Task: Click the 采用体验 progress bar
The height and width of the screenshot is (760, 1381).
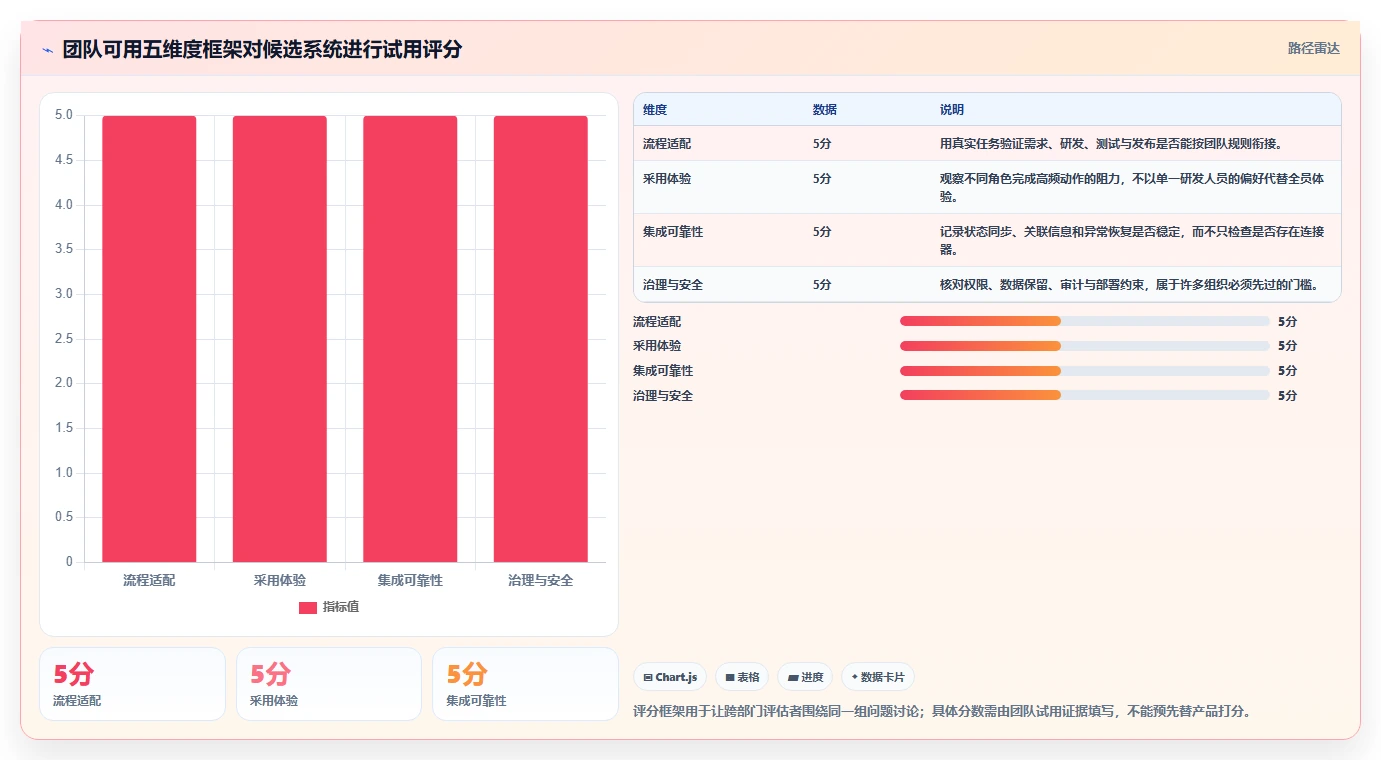Action: click(1085, 346)
